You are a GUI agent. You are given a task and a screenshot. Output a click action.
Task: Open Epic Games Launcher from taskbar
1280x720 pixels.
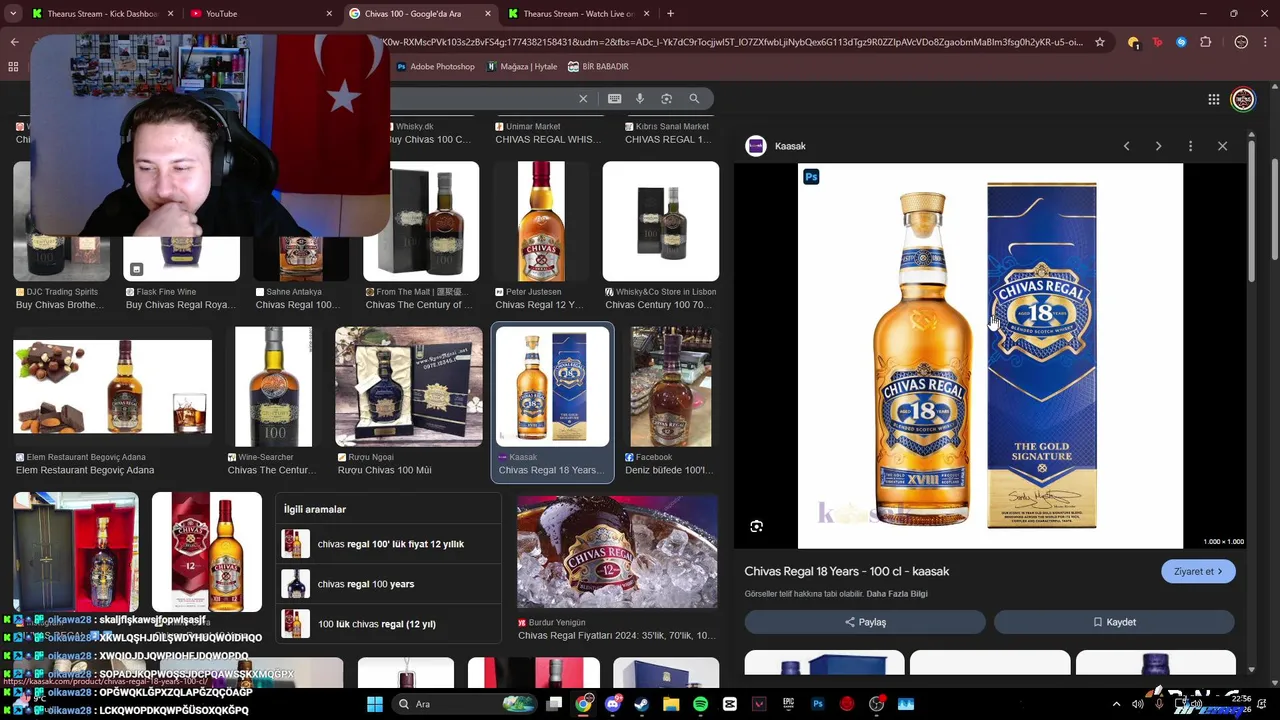tap(788, 704)
